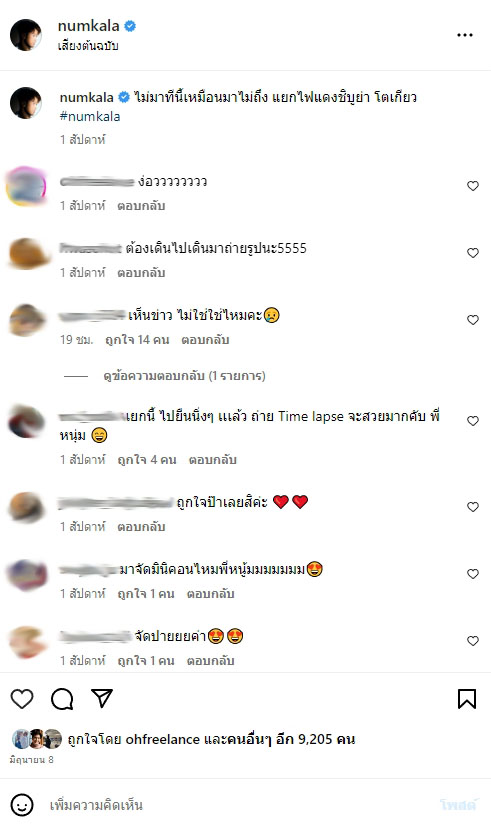Expand 'ดูข้อความตอบกลับ (1 รายการ)' replies
Screen dimensions: 491x829
pos(184,376)
